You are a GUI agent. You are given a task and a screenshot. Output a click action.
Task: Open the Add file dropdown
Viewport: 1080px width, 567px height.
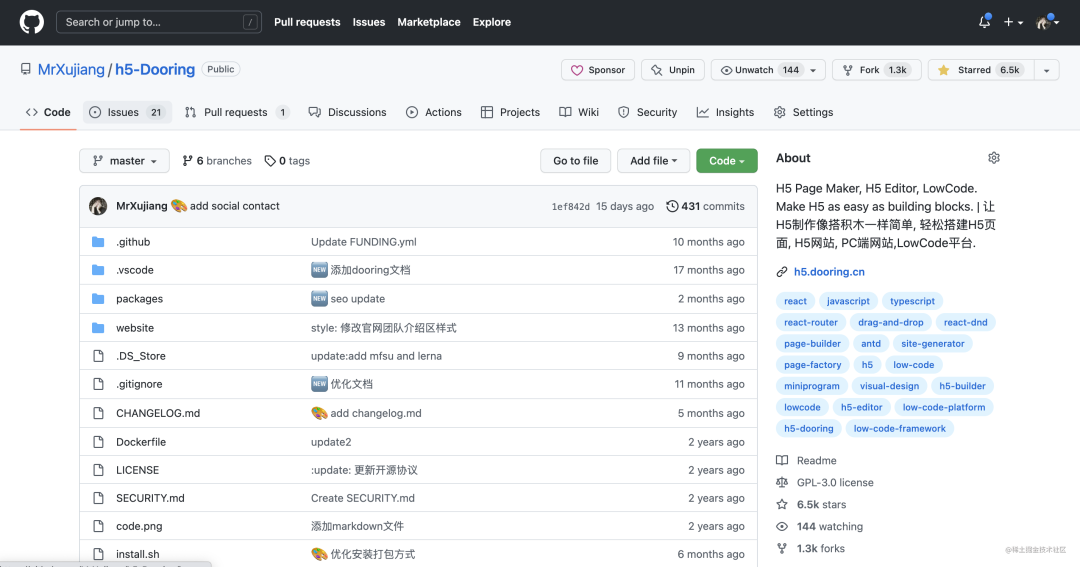(653, 161)
